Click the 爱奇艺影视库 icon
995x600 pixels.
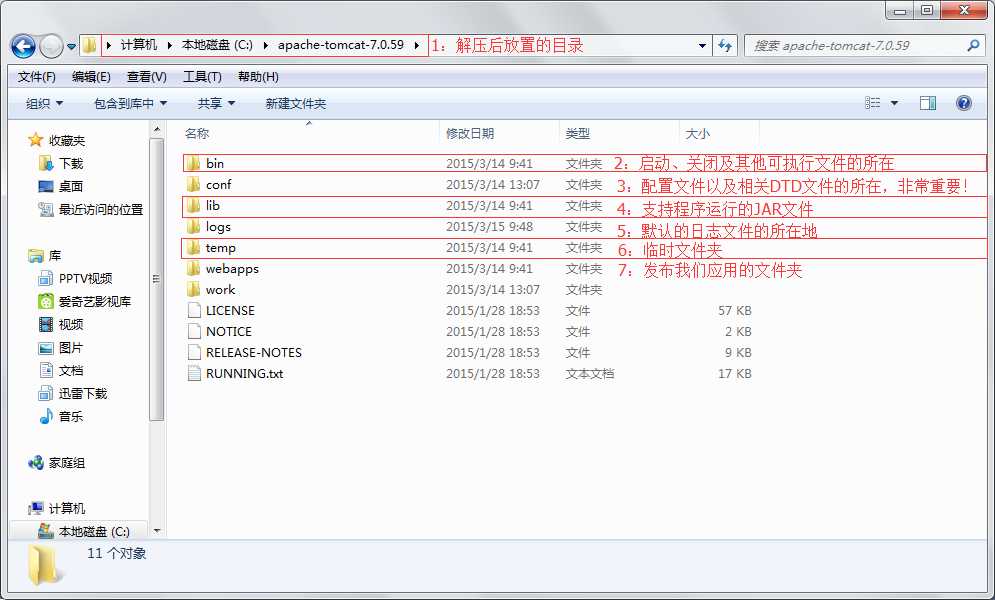click(x=46, y=301)
